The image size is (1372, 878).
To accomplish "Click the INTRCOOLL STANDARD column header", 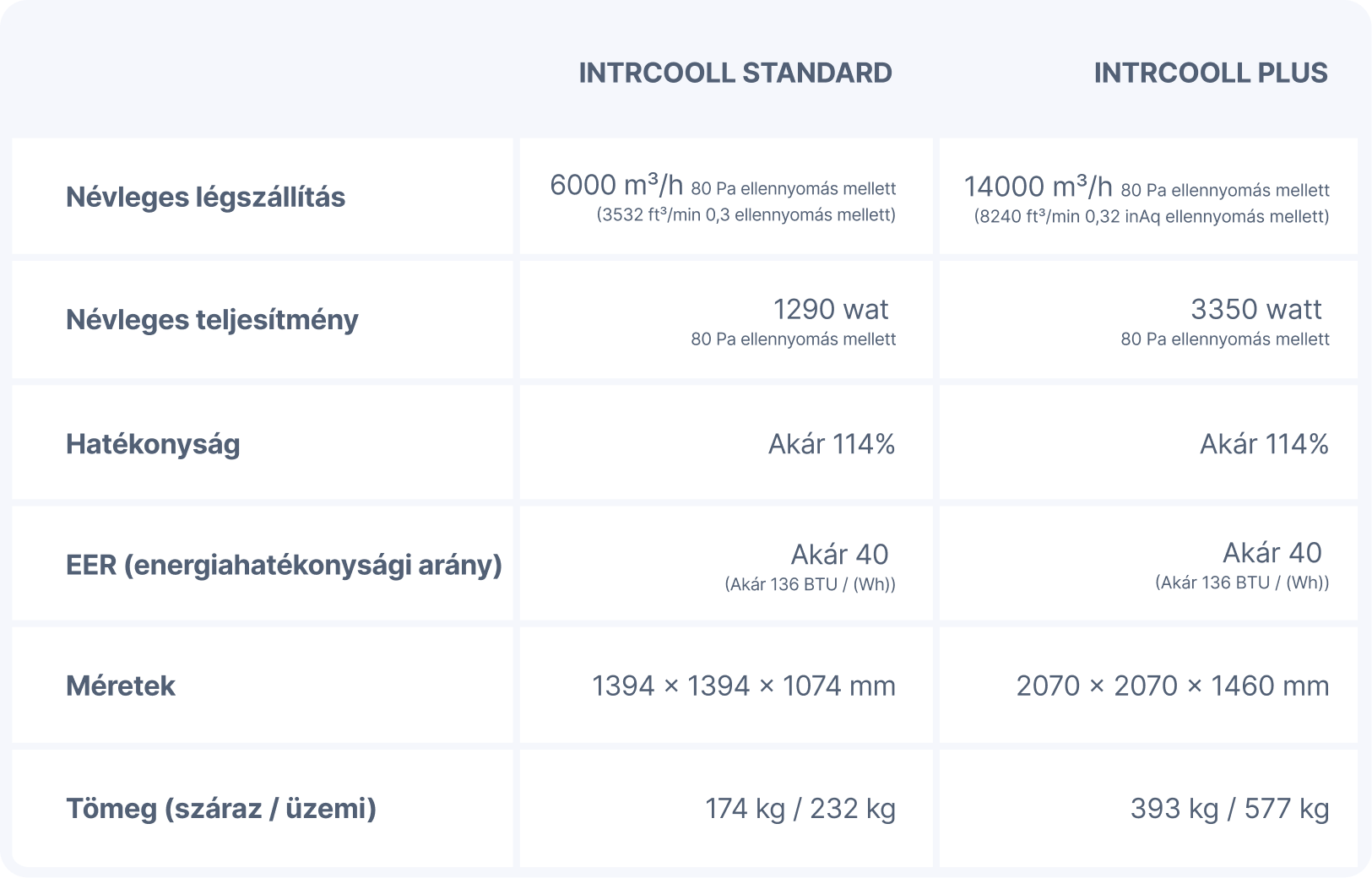I will (735, 73).
